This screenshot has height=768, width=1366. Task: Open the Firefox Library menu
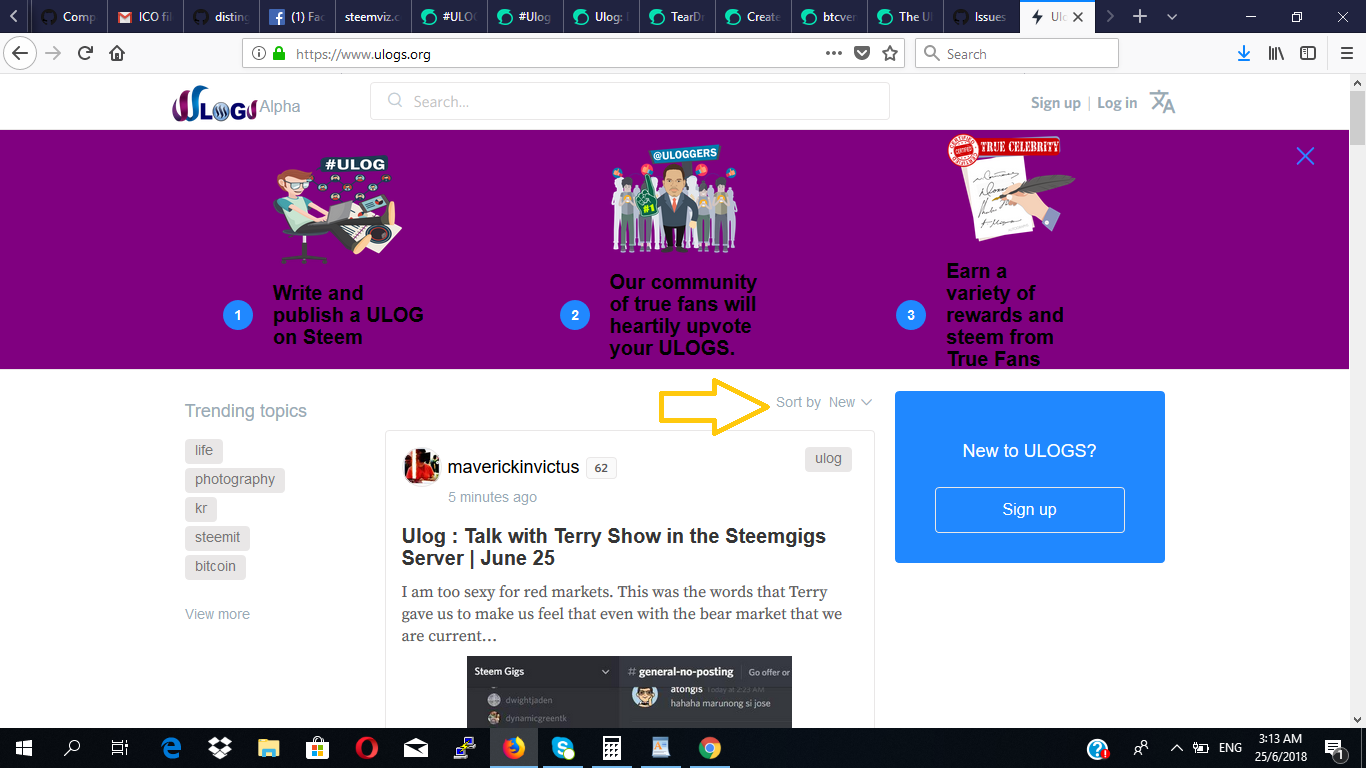coord(1276,54)
